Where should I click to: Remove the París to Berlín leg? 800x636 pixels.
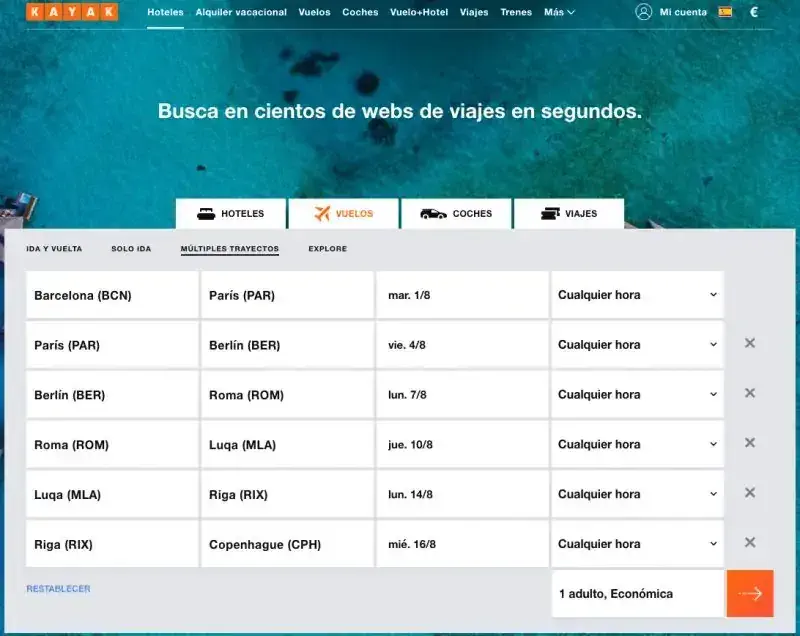click(749, 343)
